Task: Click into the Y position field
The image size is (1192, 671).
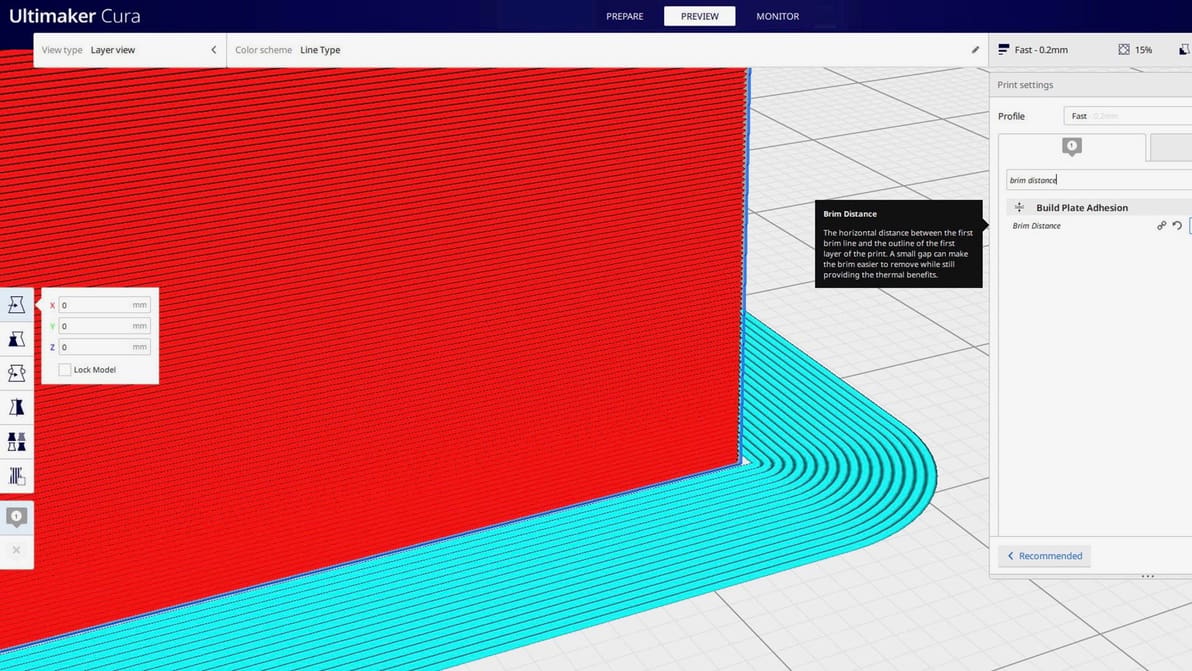Action: point(104,326)
